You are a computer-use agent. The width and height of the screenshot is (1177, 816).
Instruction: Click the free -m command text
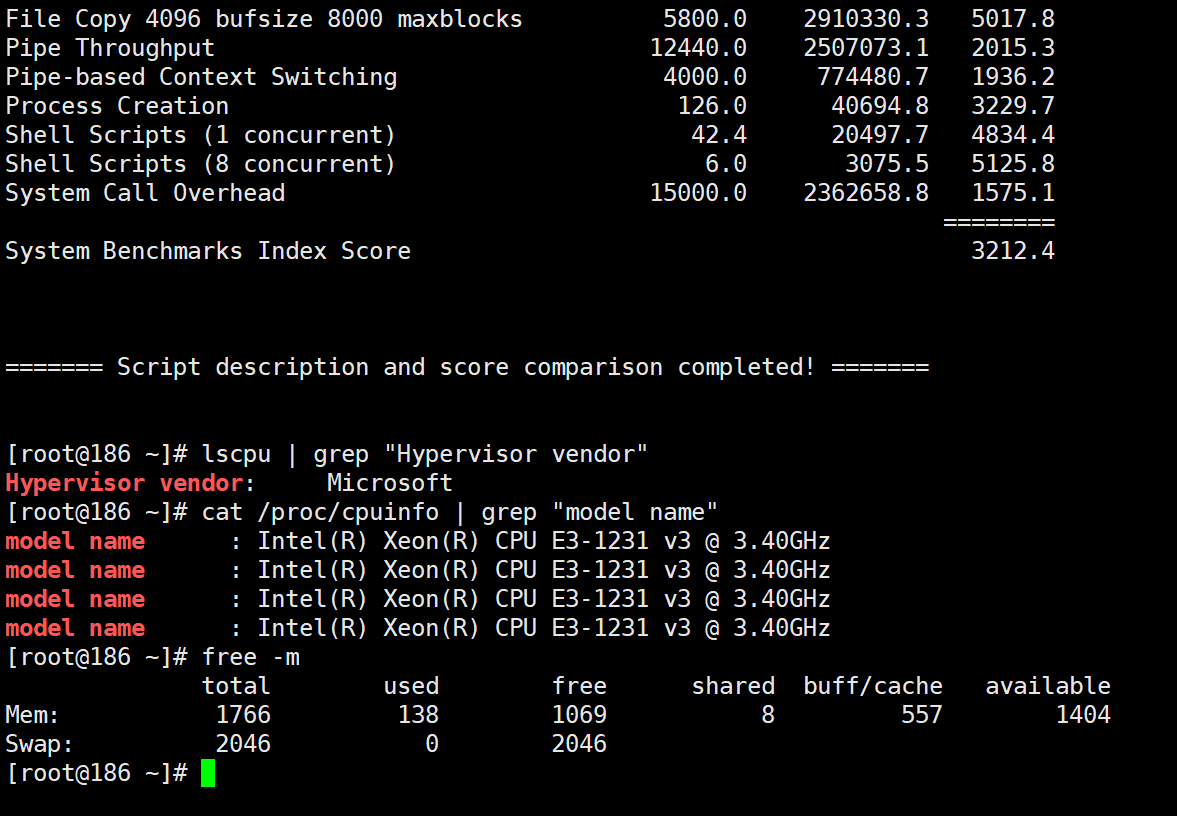(251, 657)
